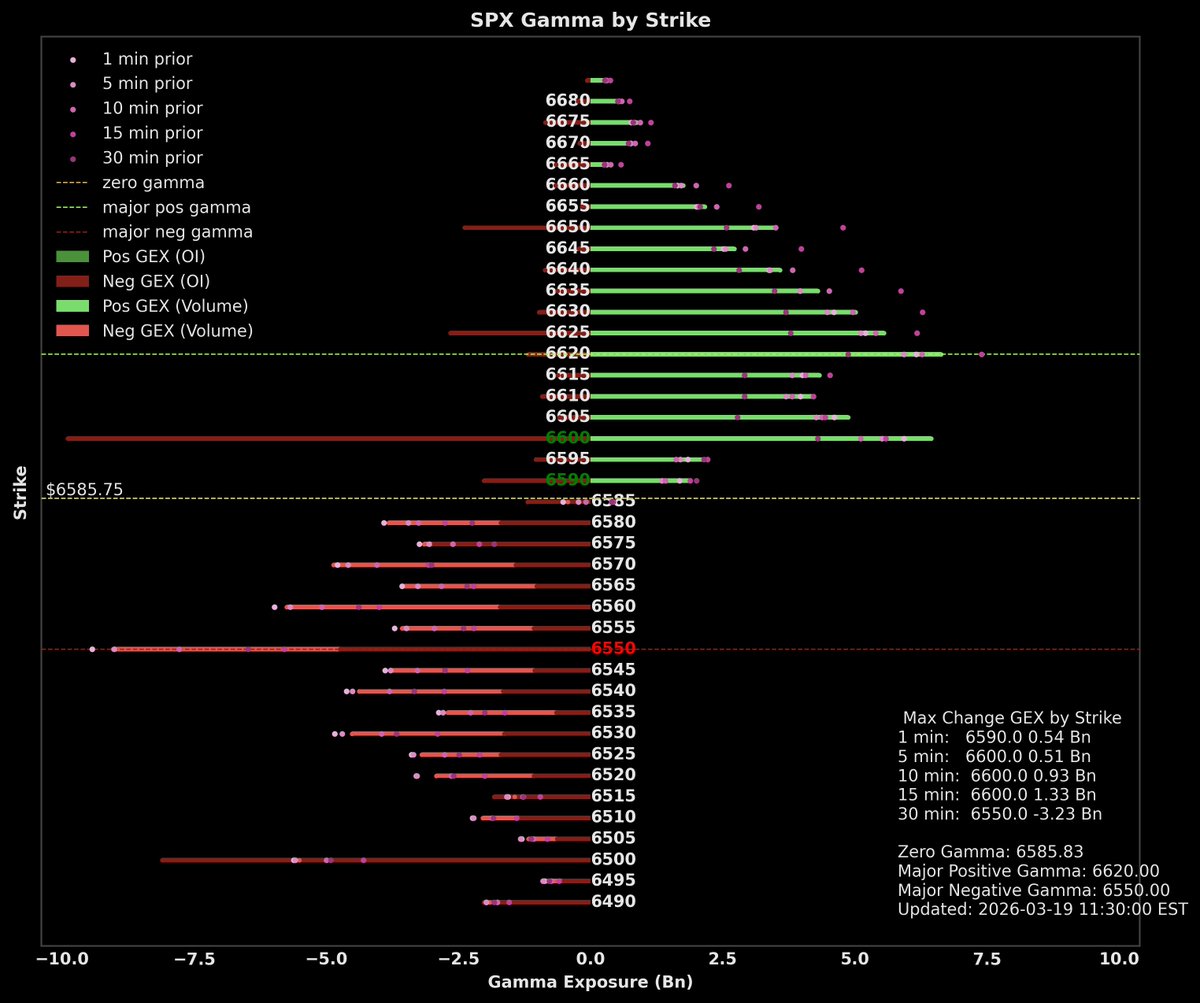1200x1003 pixels.
Task: Click the 6620 strike label
Action: click(568, 353)
